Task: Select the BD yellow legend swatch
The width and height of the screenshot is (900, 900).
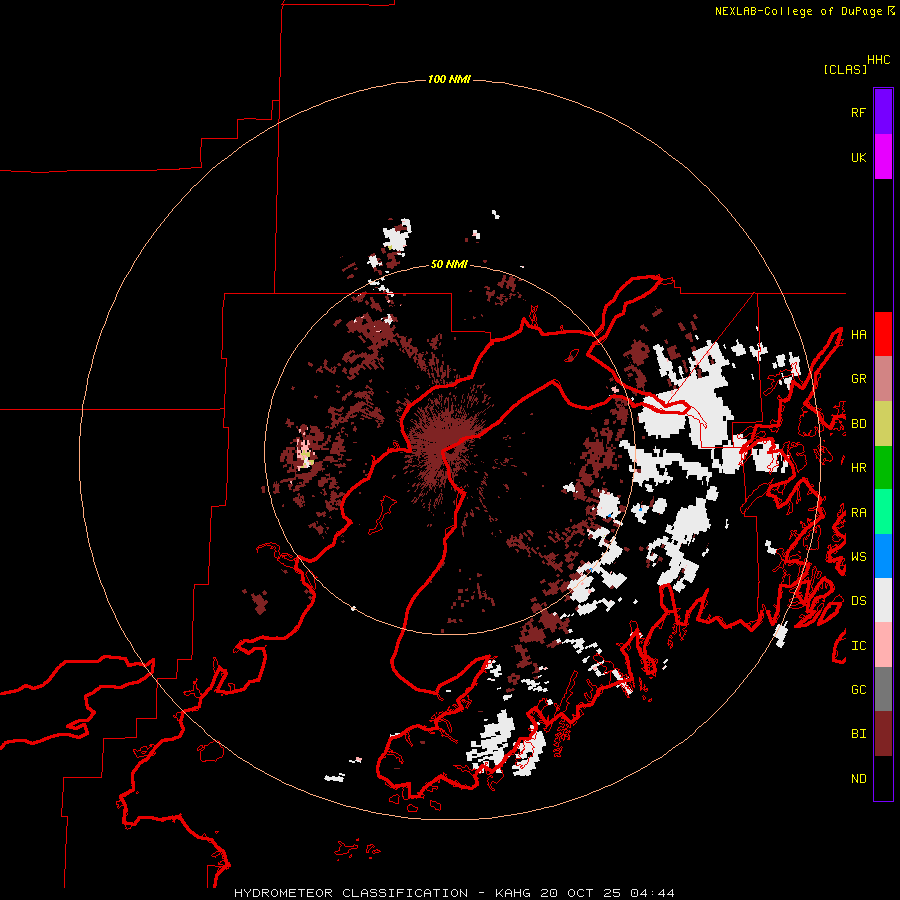Action: (883, 423)
